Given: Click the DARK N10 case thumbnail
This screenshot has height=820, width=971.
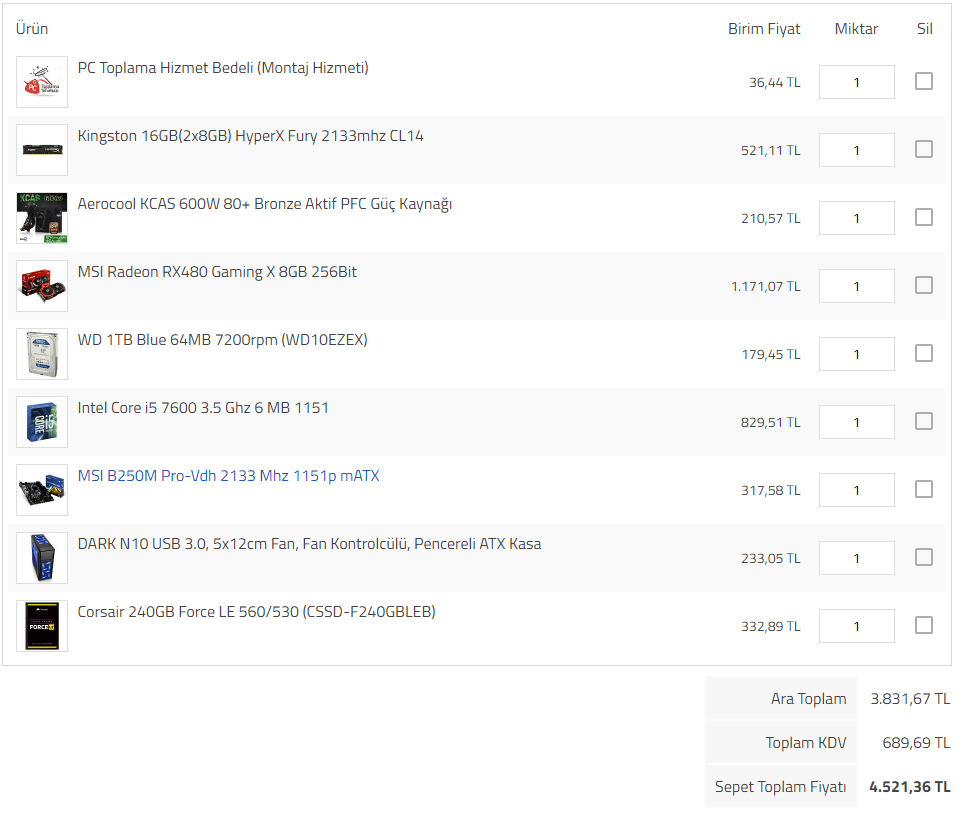Looking at the screenshot, I should (42, 558).
